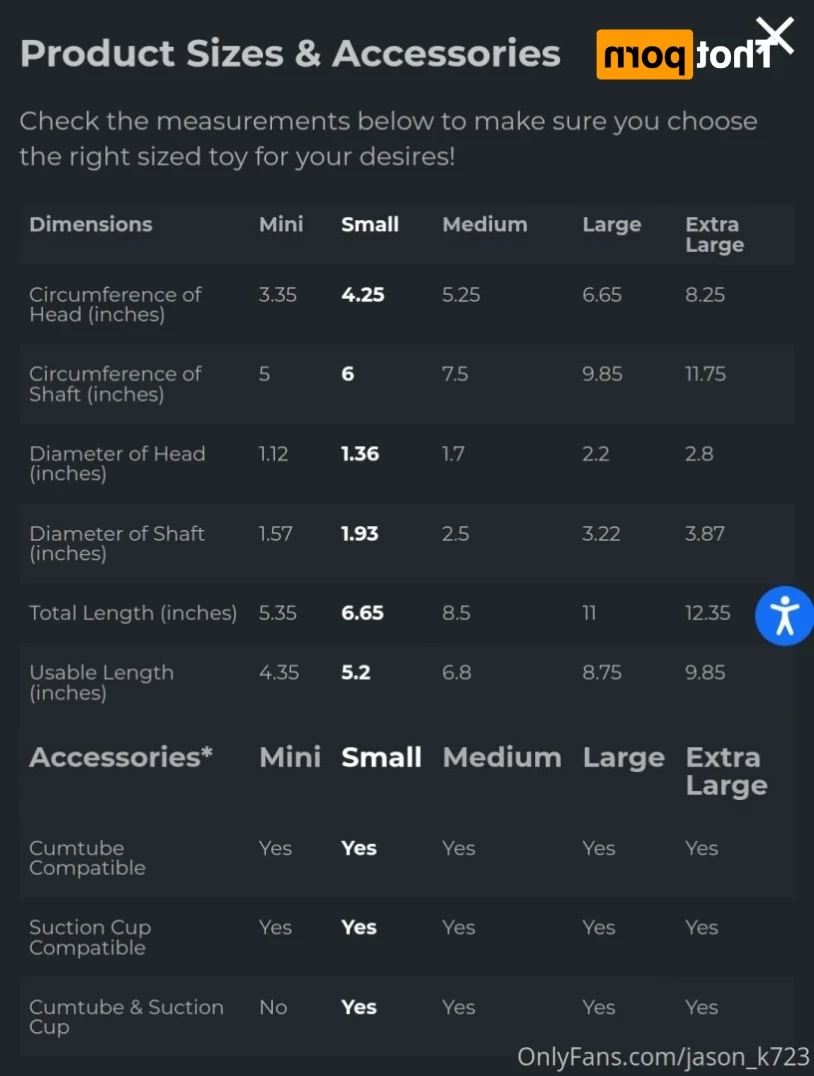The image size is (814, 1076).
Task: Click the Accessories* section heading
Action: (x=121, y=757)
